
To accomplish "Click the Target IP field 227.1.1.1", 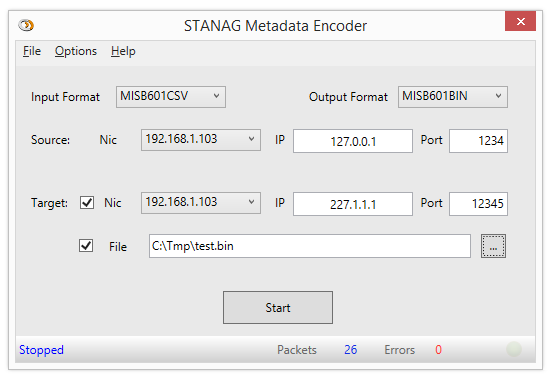I will [353, 204].
